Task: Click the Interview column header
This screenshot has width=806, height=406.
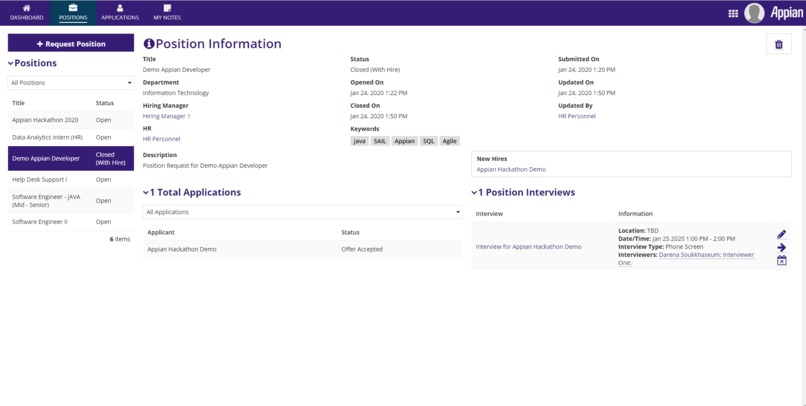Action: tap(489, 214)
